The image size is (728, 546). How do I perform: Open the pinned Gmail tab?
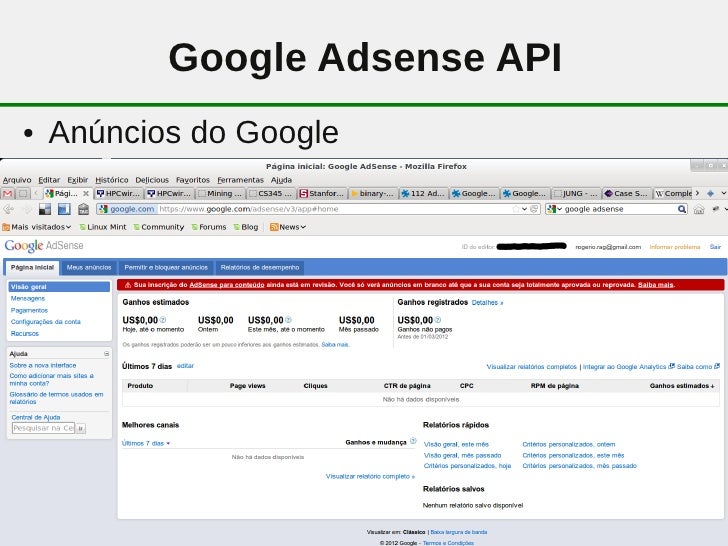(x=7, y=194)
